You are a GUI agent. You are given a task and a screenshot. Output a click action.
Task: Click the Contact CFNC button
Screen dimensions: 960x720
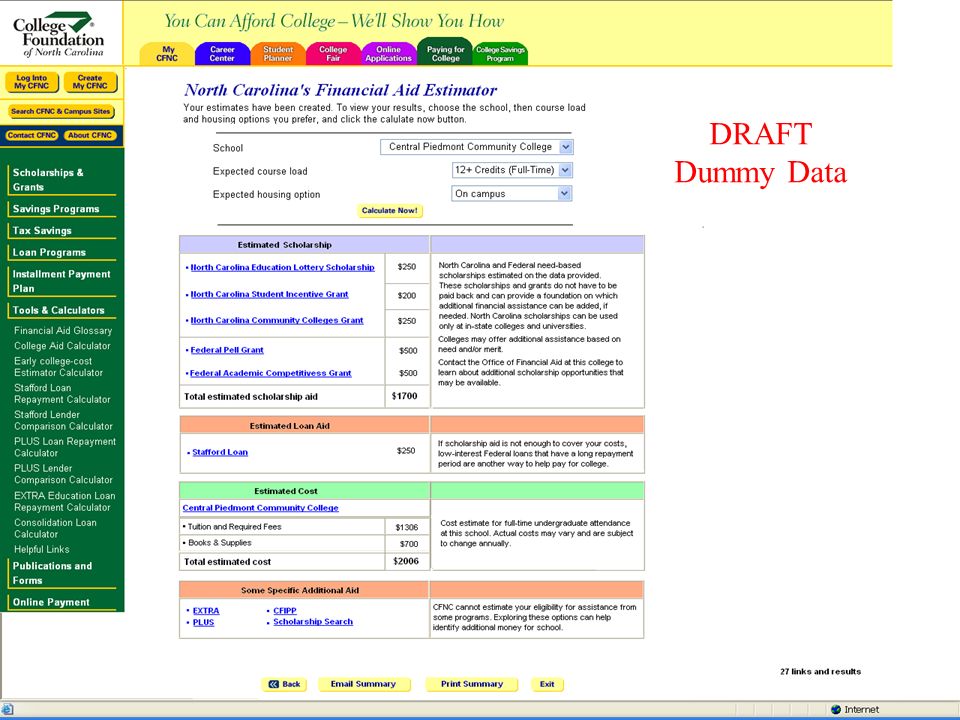click(32, 135)
